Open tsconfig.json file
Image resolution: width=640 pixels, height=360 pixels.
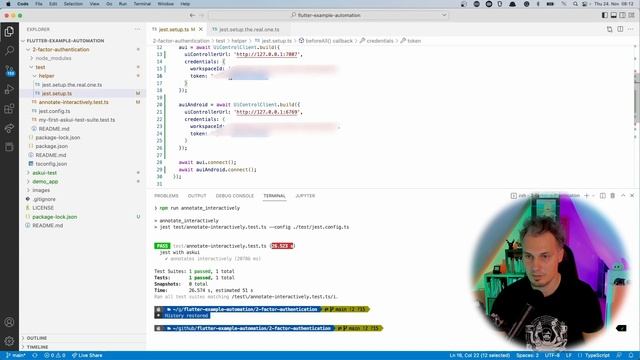point(51,164)
